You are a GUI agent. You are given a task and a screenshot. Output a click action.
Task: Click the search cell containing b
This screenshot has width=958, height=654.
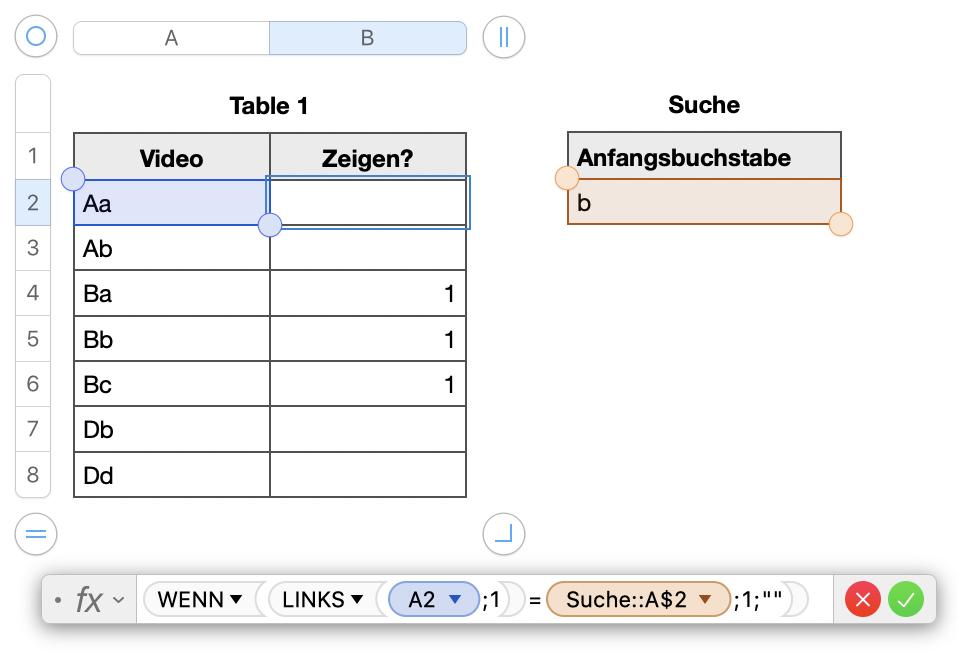[x=704, y=203]
